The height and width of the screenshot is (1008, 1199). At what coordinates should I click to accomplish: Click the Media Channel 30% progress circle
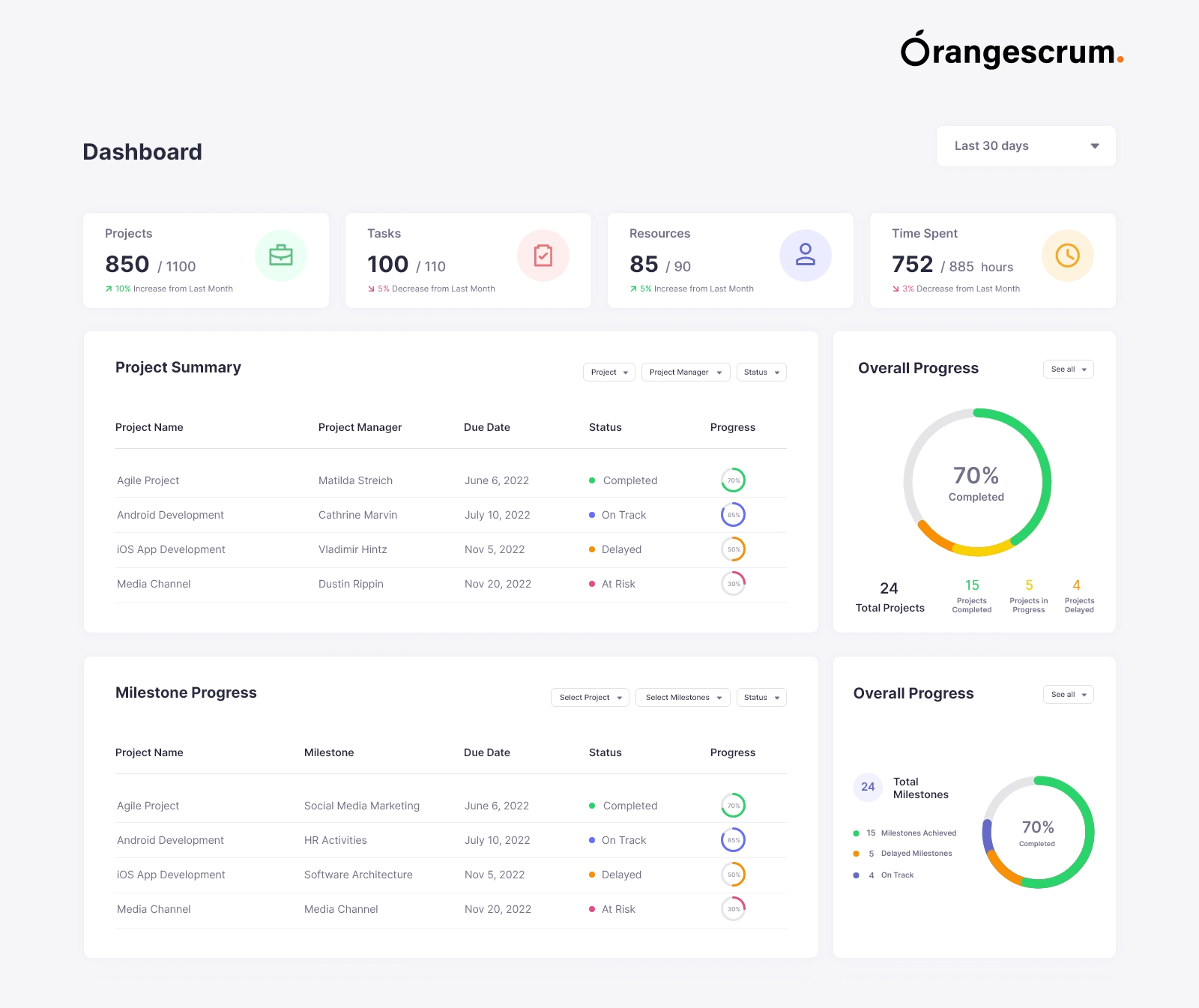[x=733, y=584]
